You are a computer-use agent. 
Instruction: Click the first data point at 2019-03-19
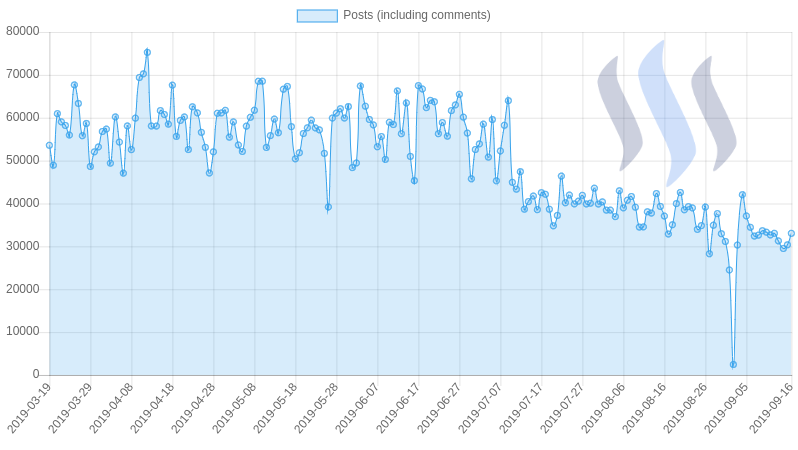point(49,146)
